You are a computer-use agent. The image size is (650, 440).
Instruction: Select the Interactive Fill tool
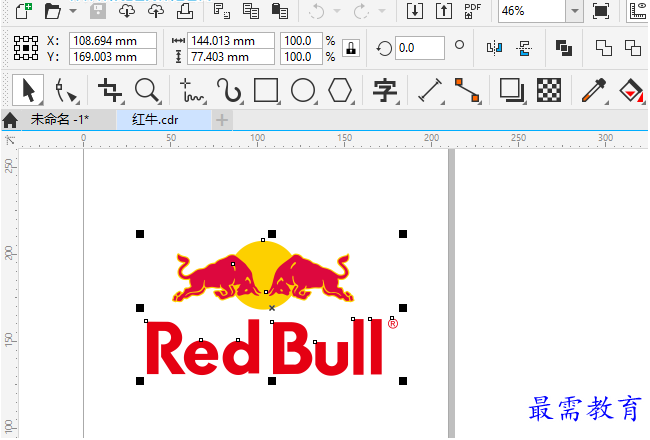631,90
